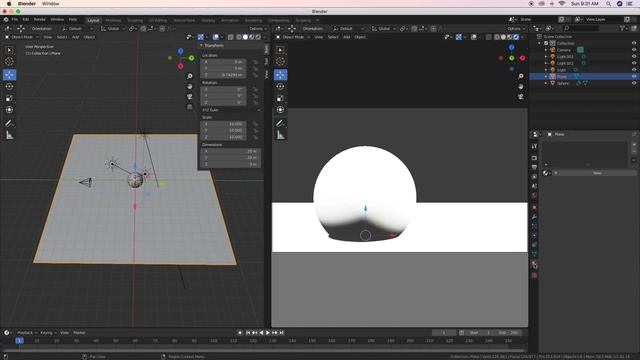The width and height of the screenshot is (640, 360).
Task: Hide Sphere with its eye icon
Action: [x=634, y=83]
